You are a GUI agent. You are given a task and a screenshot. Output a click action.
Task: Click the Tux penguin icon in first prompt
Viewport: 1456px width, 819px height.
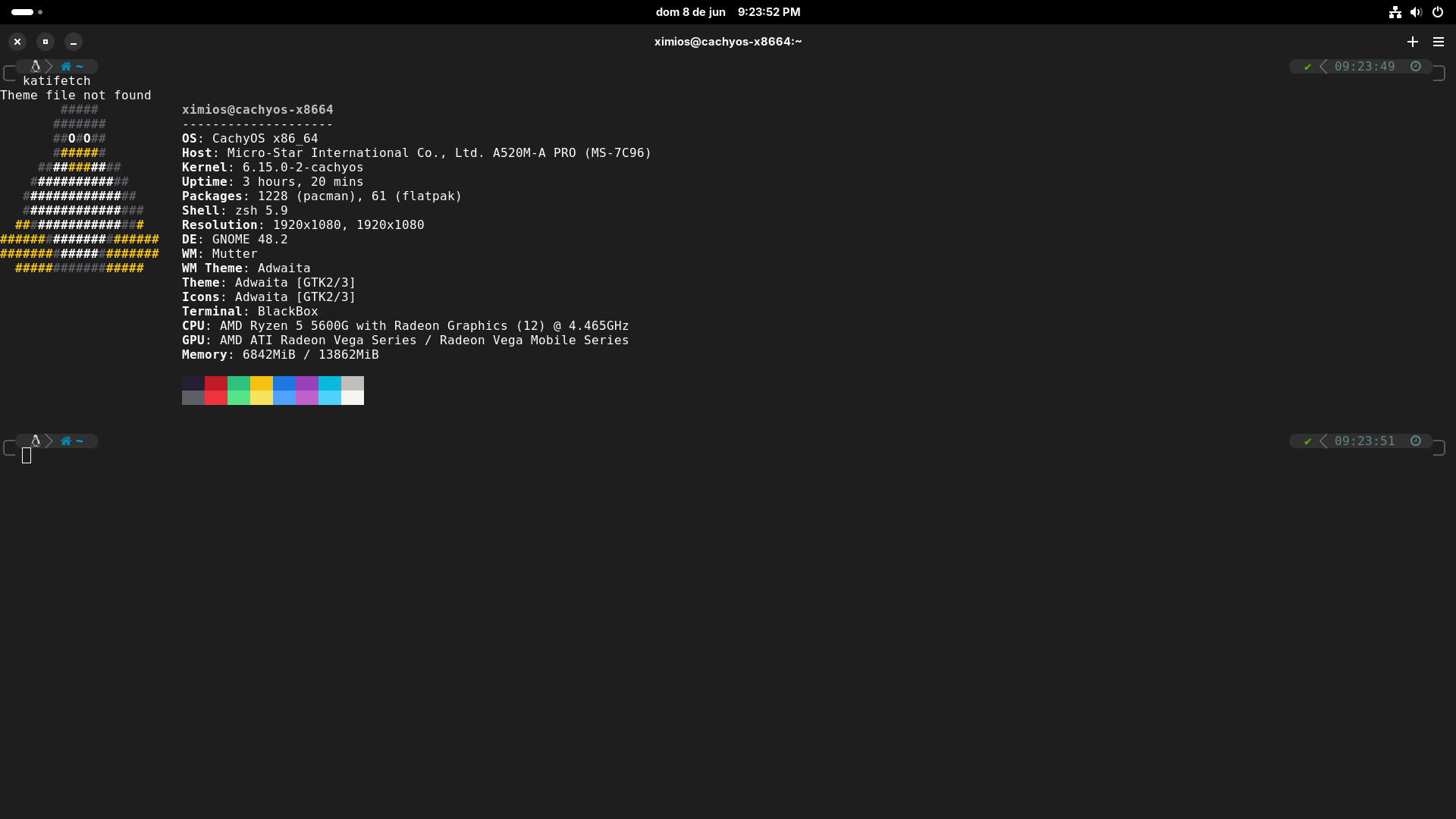click(x=35, y=67)
